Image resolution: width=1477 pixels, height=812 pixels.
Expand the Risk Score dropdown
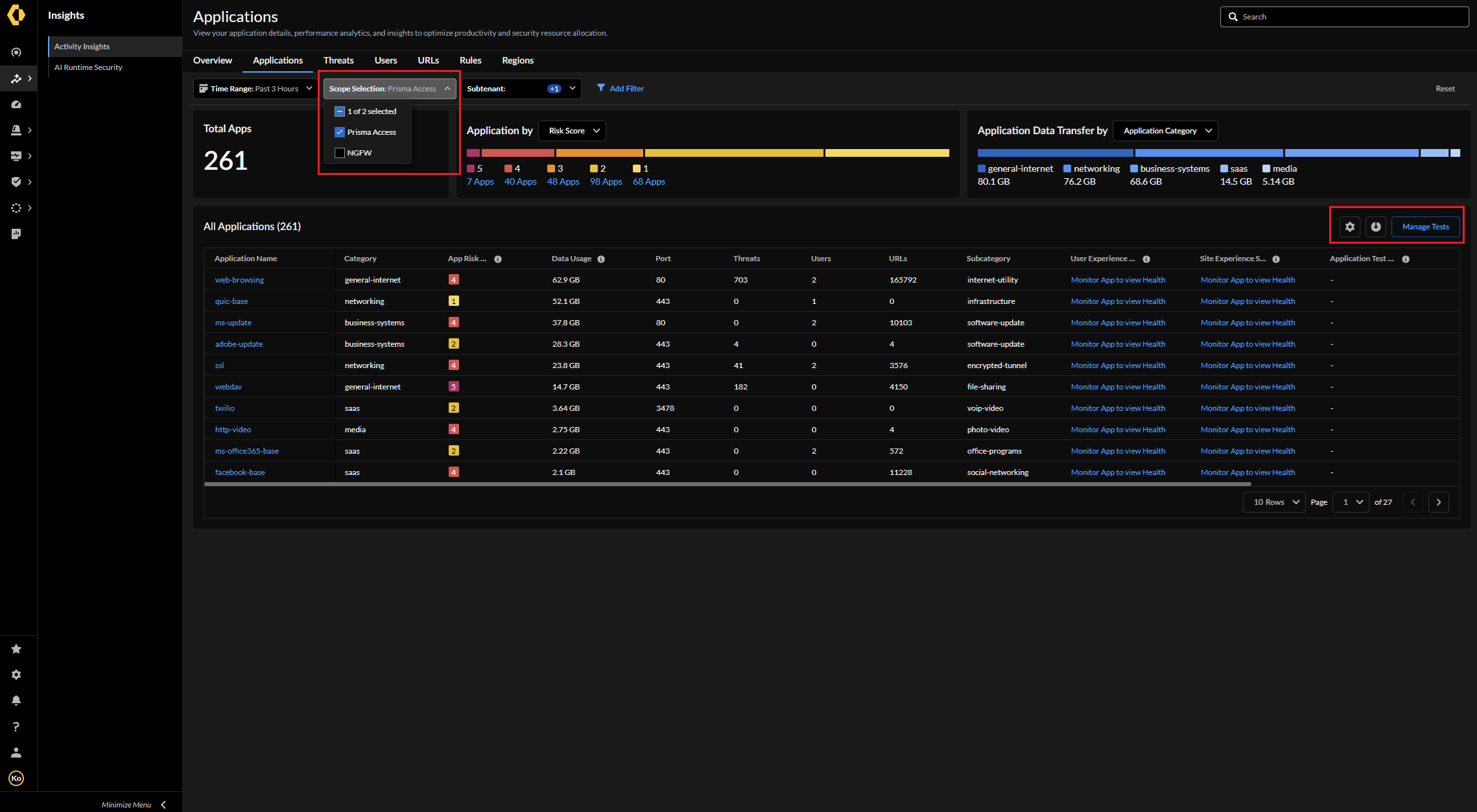(x=572, y=131)
